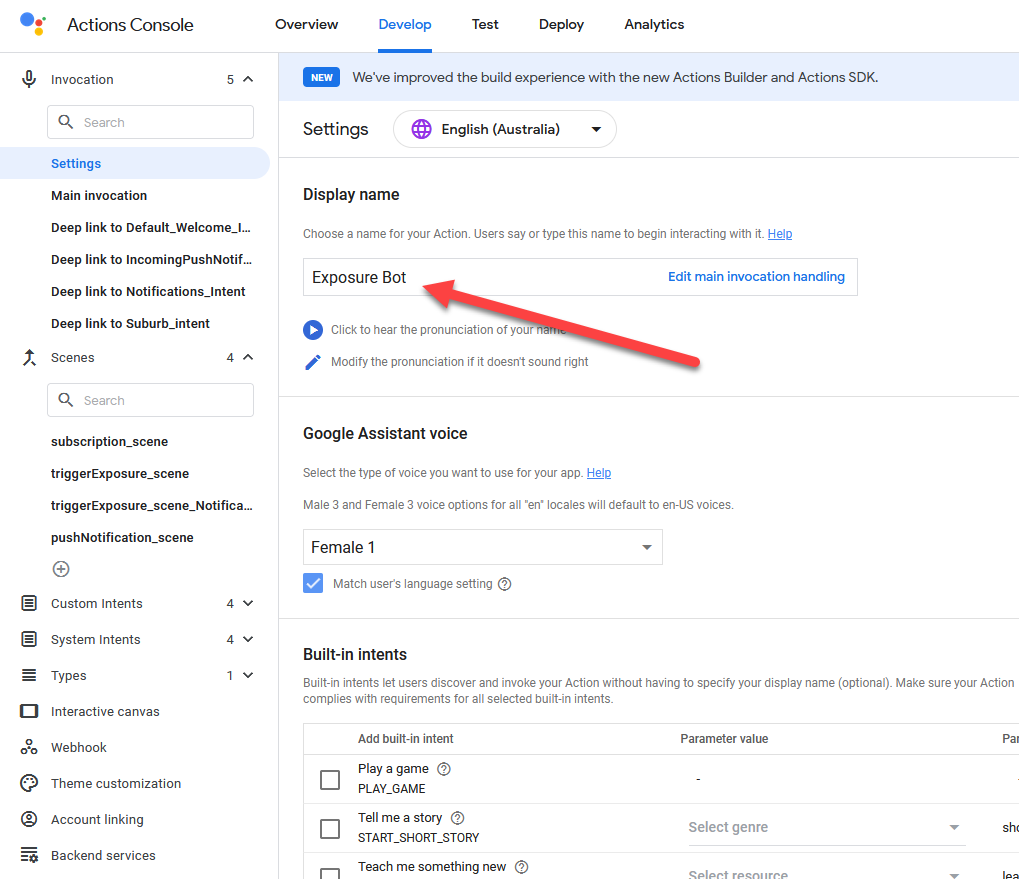Click Edit main invocation handling link

pyautogui.click(x=756, y=277)
